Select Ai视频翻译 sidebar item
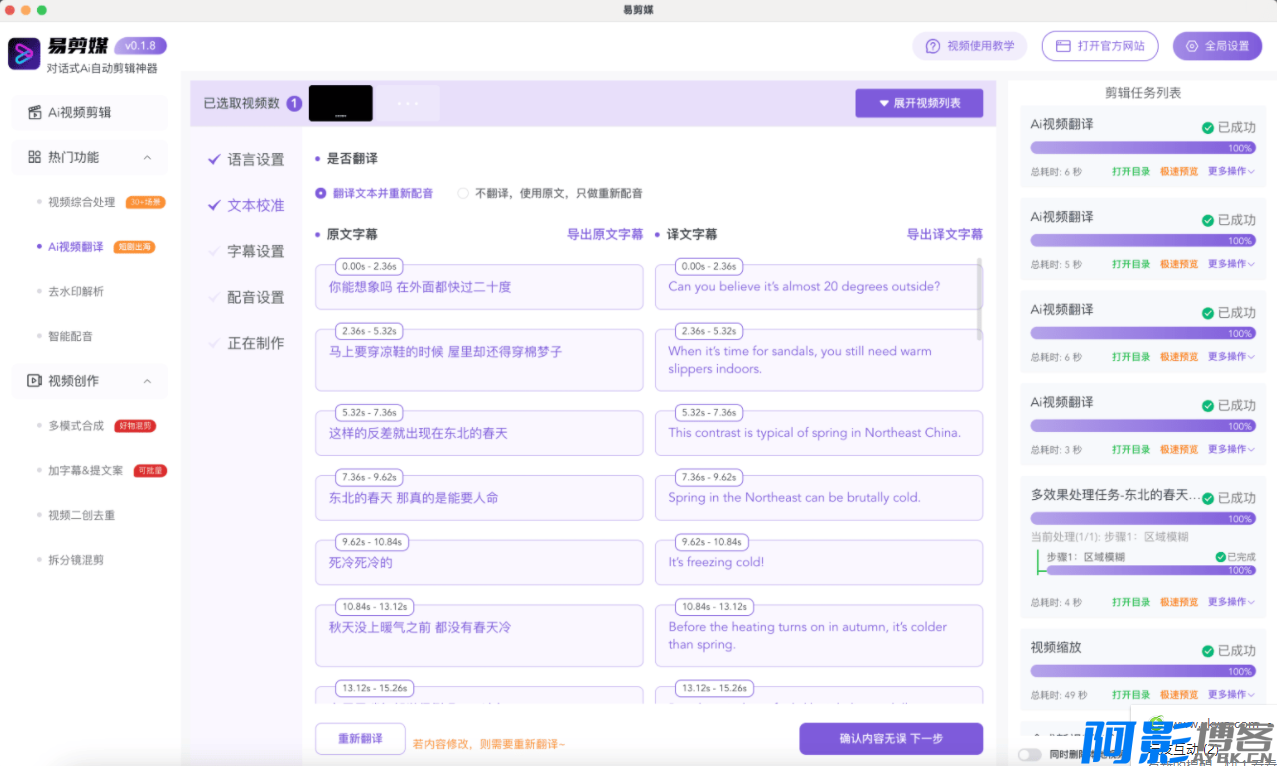The height and width of the screenshot is (766, 1277). (76, 246)
